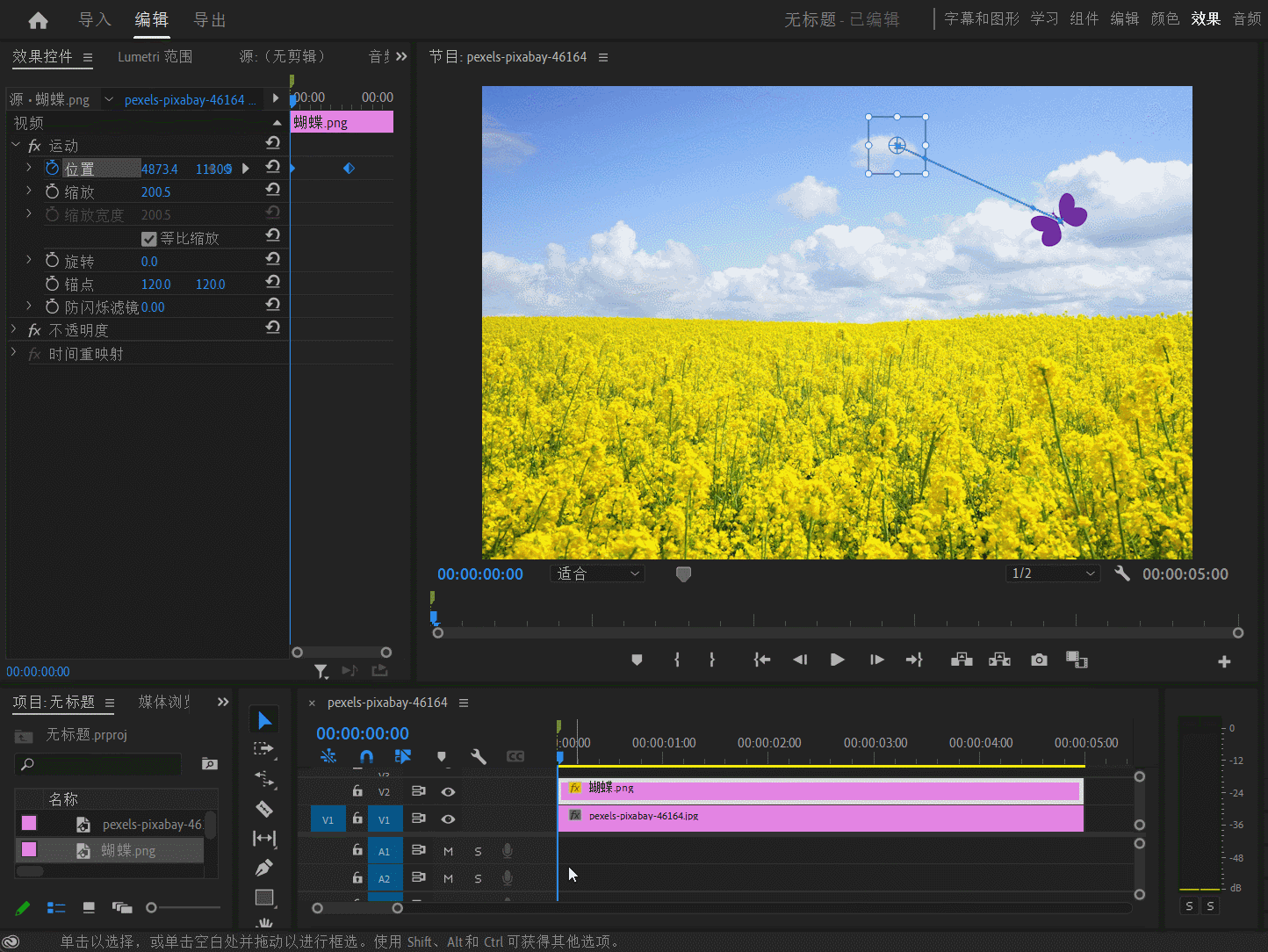The width and height of the screenshot is (1268, 952).
Task: Hide track V2 with eye icon
Action: (x=448, y=791)
